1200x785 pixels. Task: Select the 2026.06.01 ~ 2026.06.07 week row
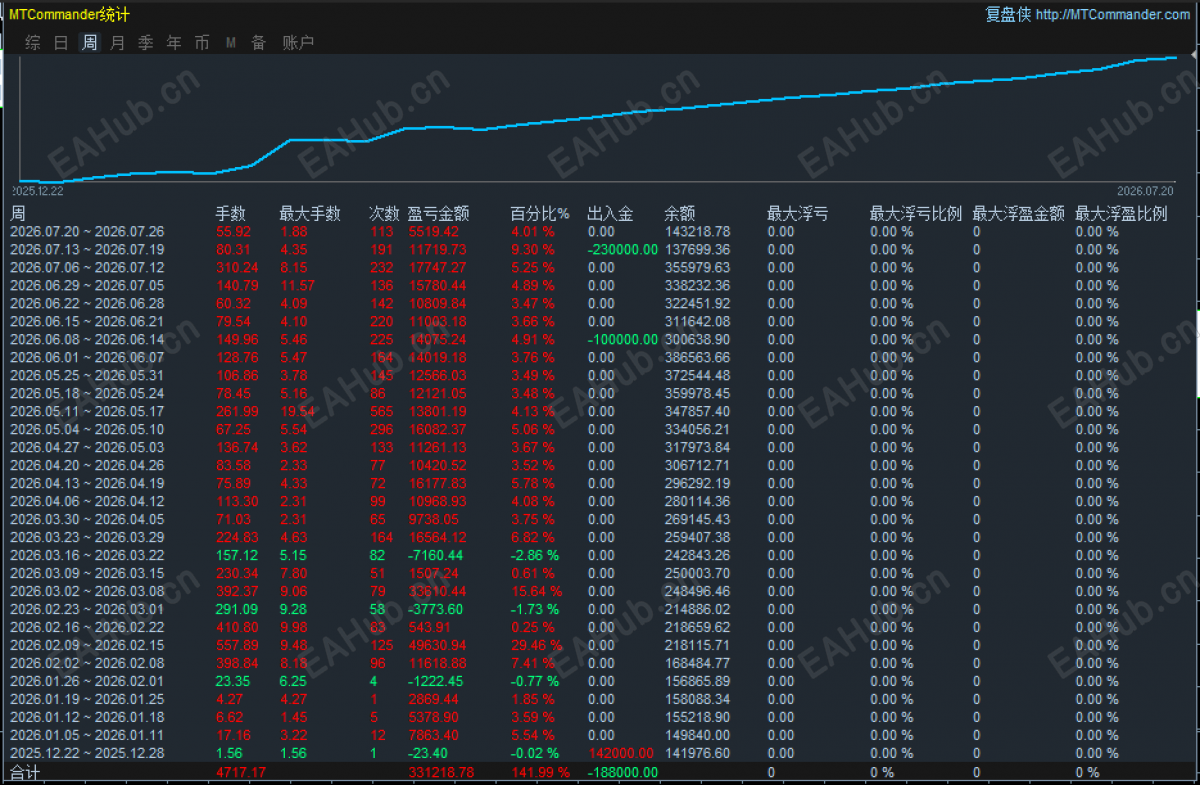click(600, 357)
